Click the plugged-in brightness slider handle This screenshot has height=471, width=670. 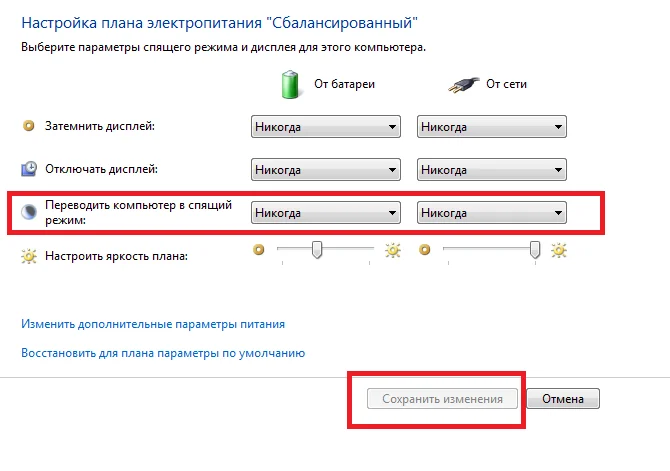(x=536, y=249)
